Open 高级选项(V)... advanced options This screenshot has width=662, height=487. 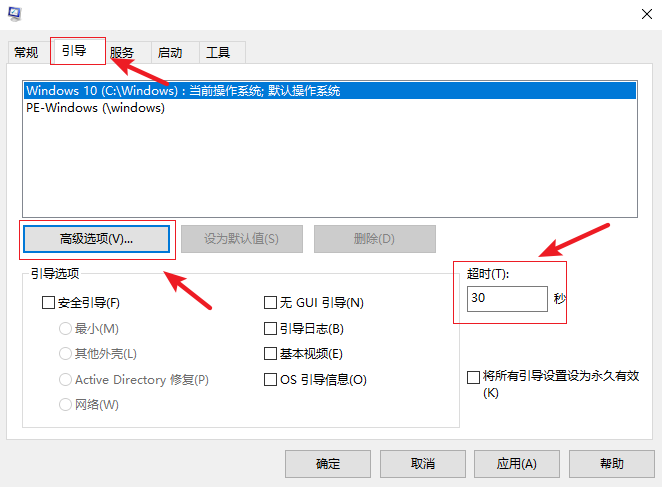click(96, 239)
